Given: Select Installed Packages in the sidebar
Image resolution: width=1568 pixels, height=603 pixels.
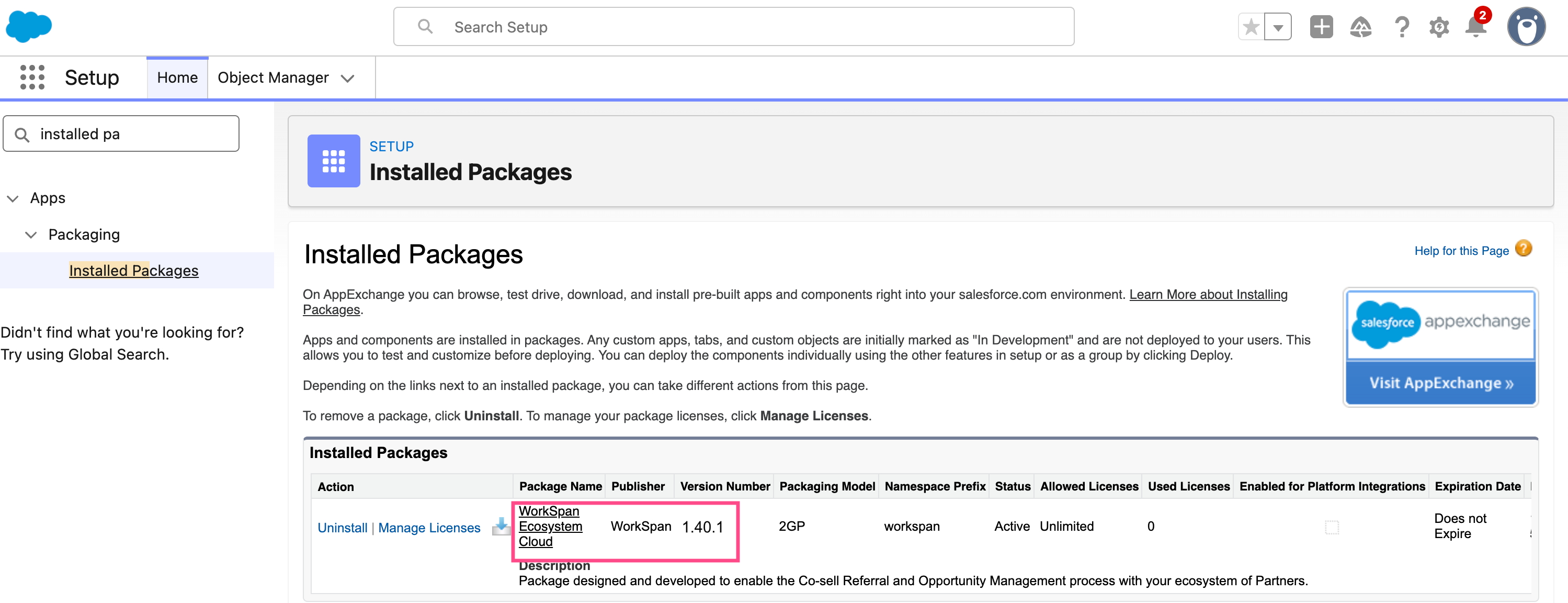Looking at the screenshot, I should tap(134, 271).
